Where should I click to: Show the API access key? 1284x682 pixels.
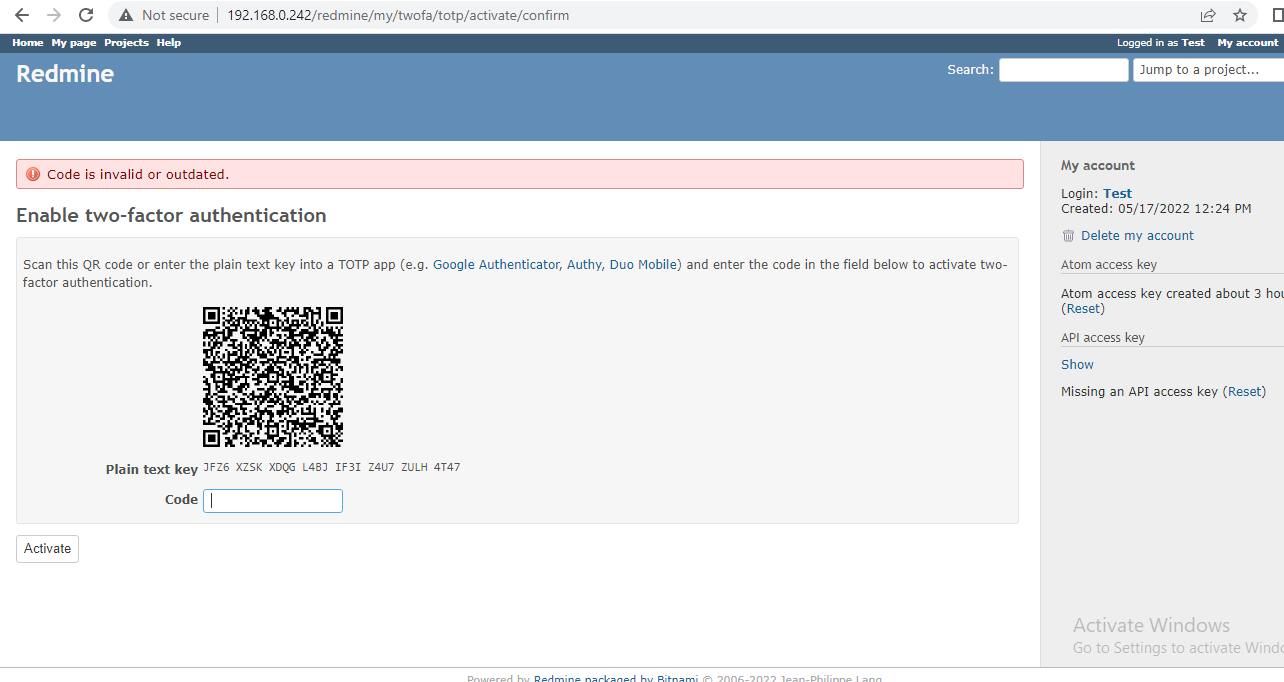(x=1077, y=365)
